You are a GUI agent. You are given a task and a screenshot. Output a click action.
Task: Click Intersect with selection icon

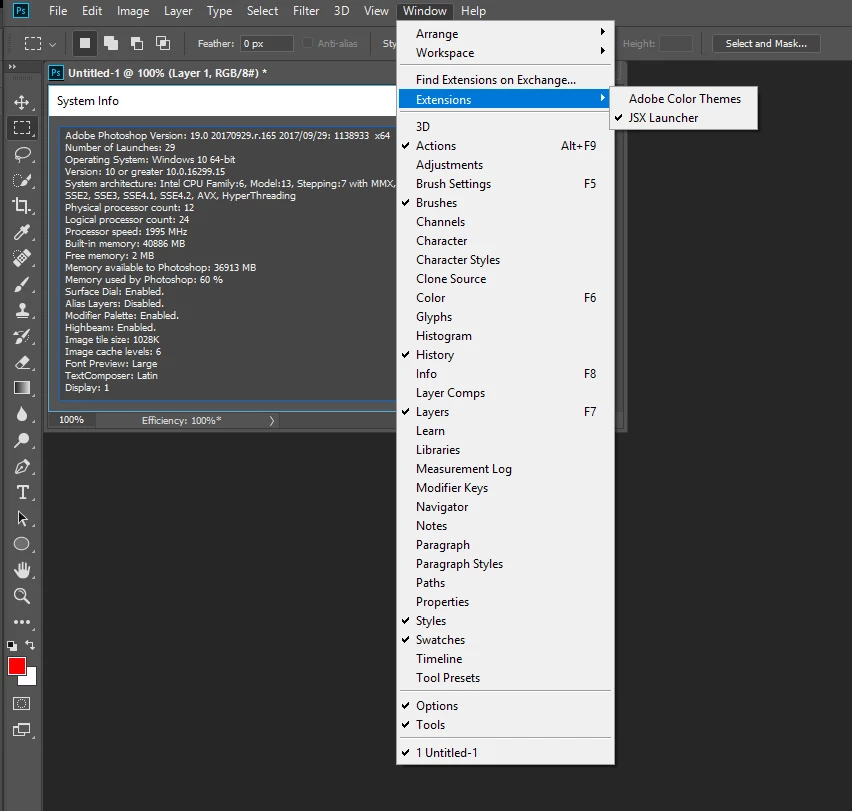coord(163,43)
